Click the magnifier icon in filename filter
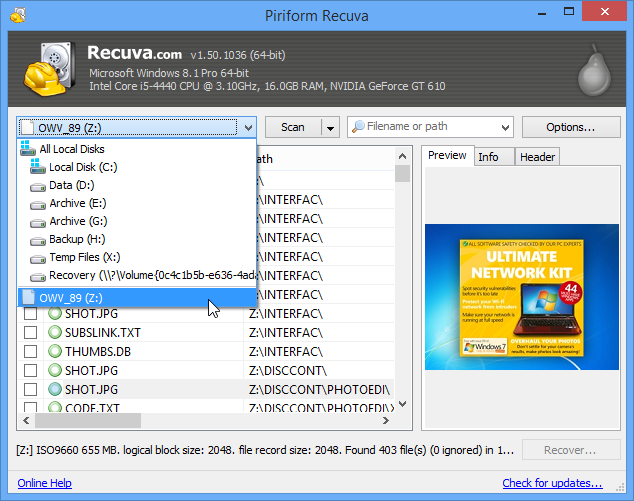Image resolution: width=634 pixels, height=501 pixels. [x=358, y=127]
